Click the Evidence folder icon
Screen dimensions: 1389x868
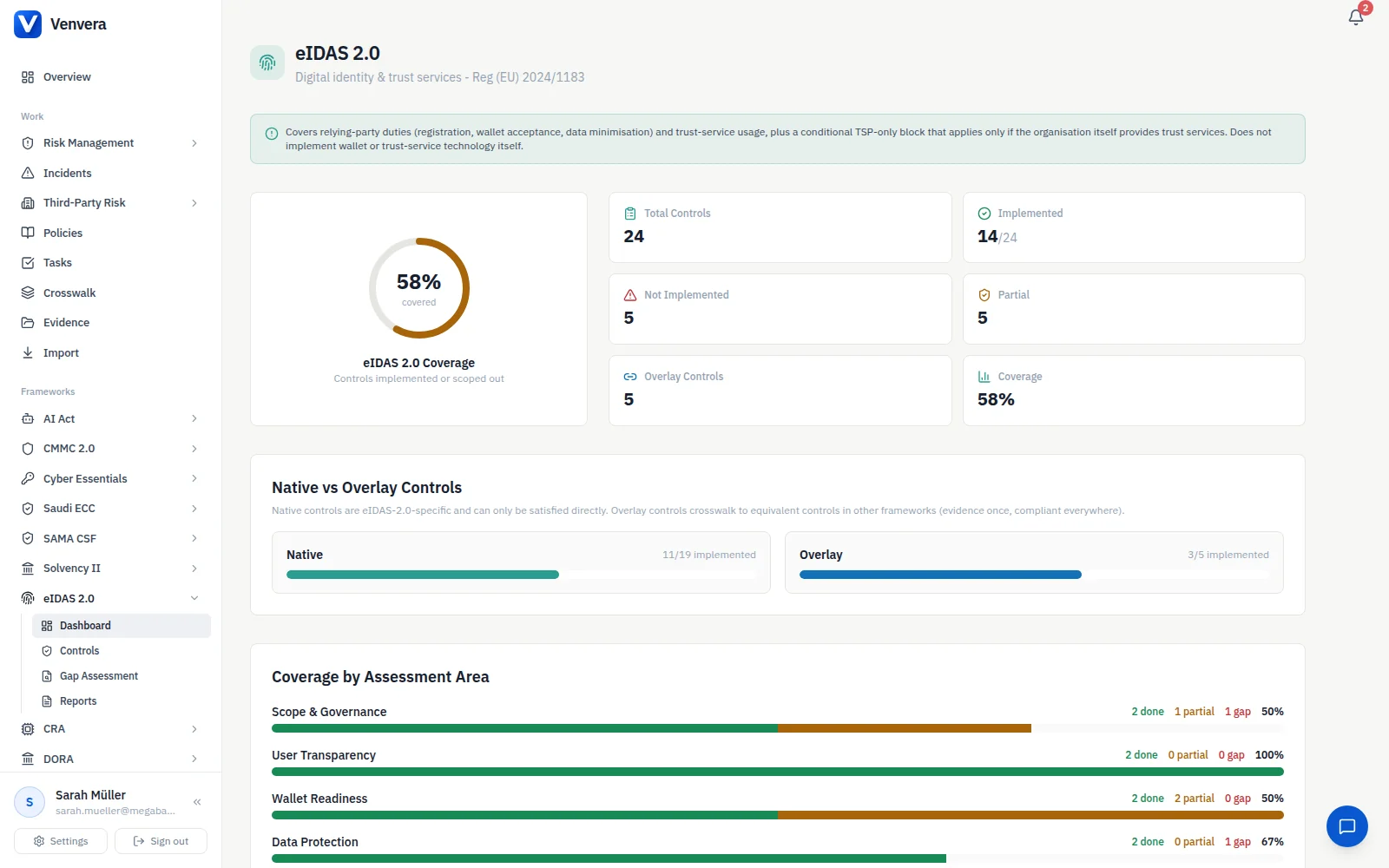pyautogui.click(x=28, y=323)
